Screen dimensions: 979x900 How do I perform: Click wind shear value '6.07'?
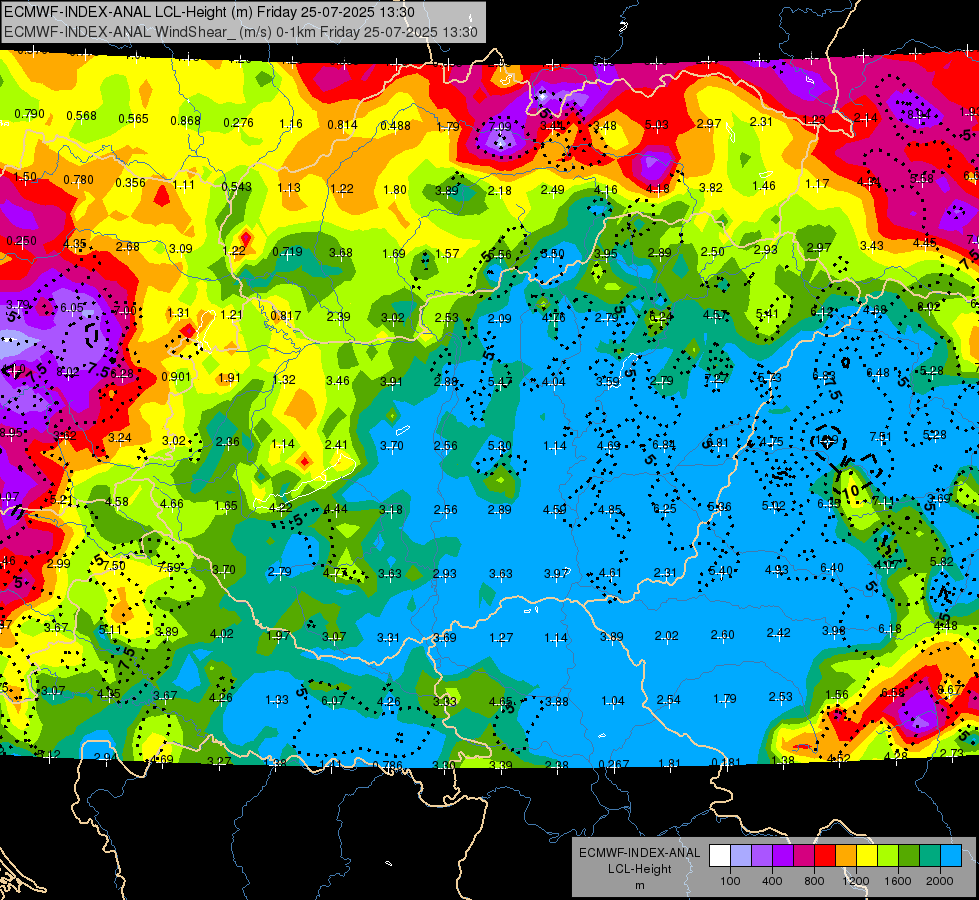(333, 701)
